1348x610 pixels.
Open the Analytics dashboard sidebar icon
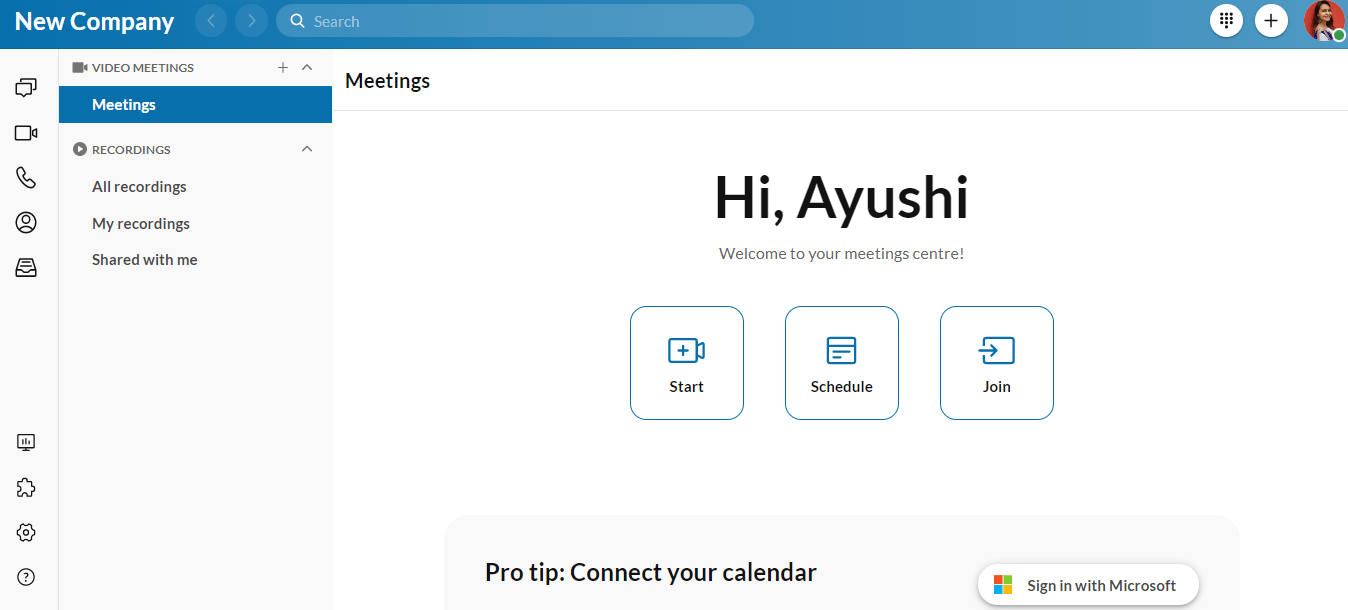tap(26, 442)
